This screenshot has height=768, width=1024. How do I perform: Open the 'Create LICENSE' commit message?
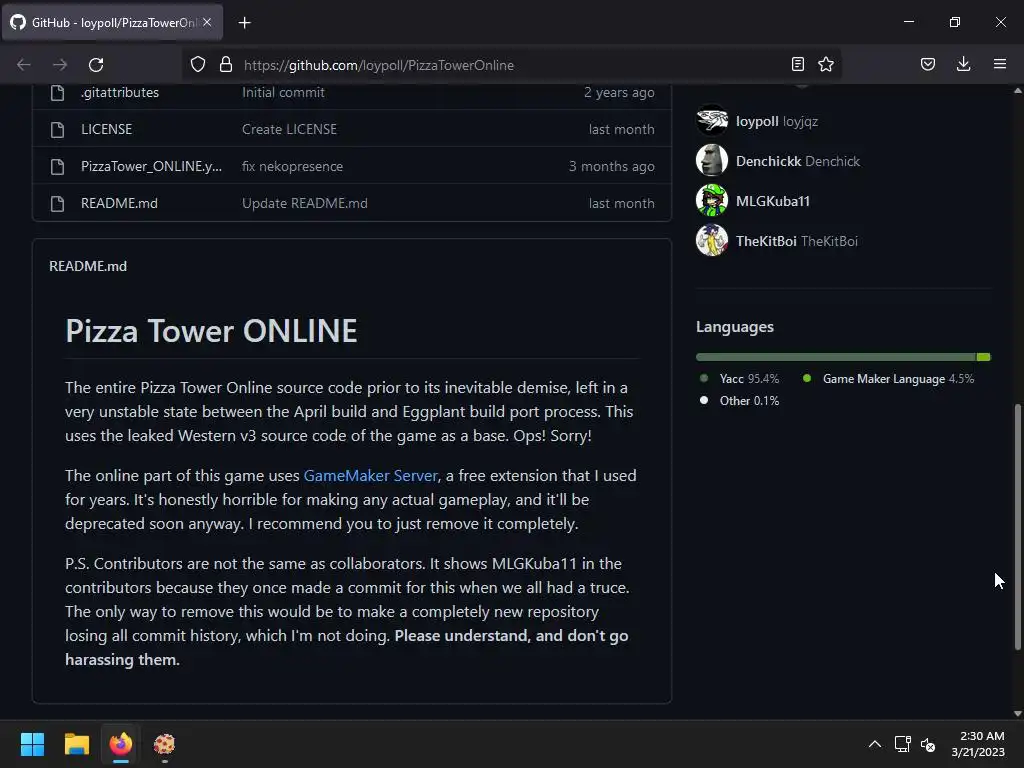[289, 129]
